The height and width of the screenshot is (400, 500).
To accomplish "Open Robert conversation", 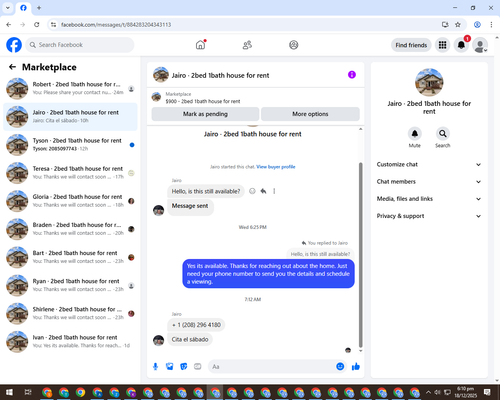I will (70, 88).
